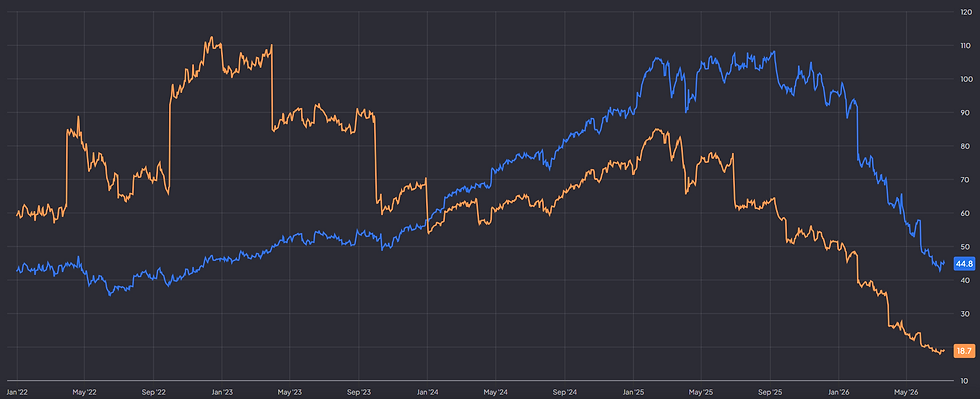
Task: Select the Jan'25 date label
Action: point(633,392)
